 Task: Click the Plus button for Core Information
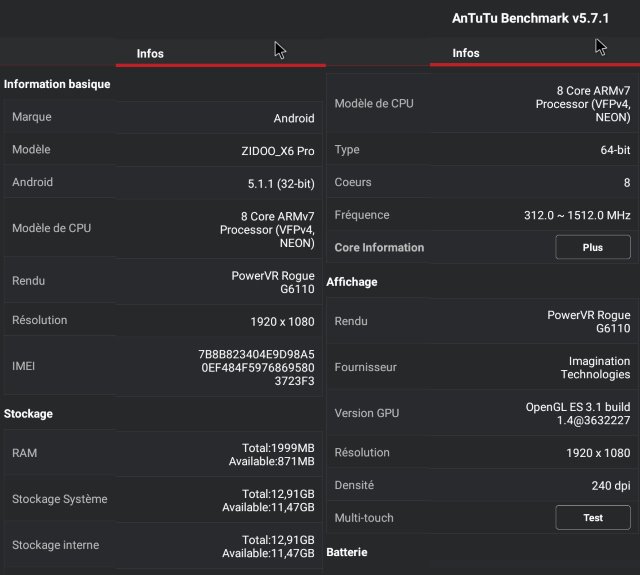click(x=593, y=247)
